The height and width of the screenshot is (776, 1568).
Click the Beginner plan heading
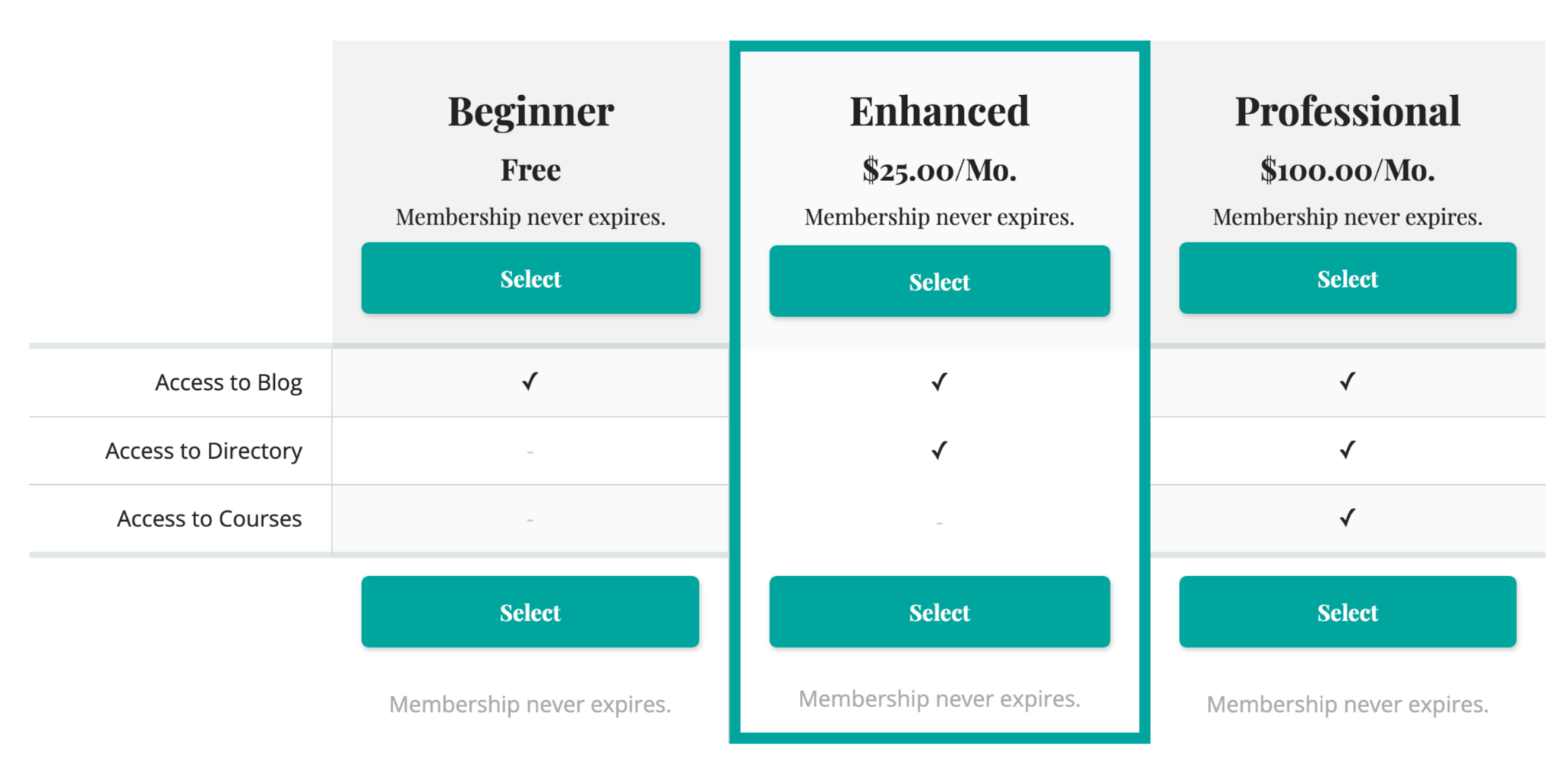[x=530, y=110]
